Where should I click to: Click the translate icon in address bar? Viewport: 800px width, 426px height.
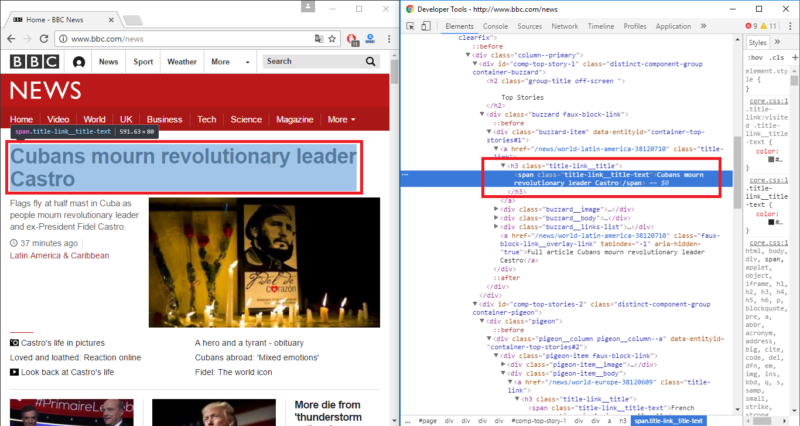point(319,39)
